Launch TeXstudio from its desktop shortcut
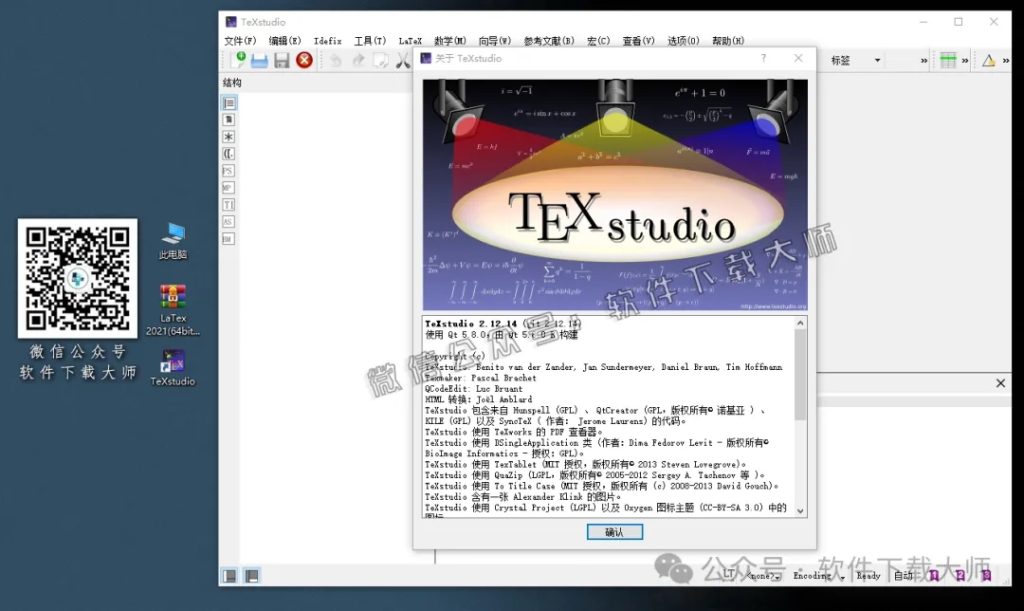The width and height of the screenshot is (1024, 611). pyautogui.click(x=172, y=362)
